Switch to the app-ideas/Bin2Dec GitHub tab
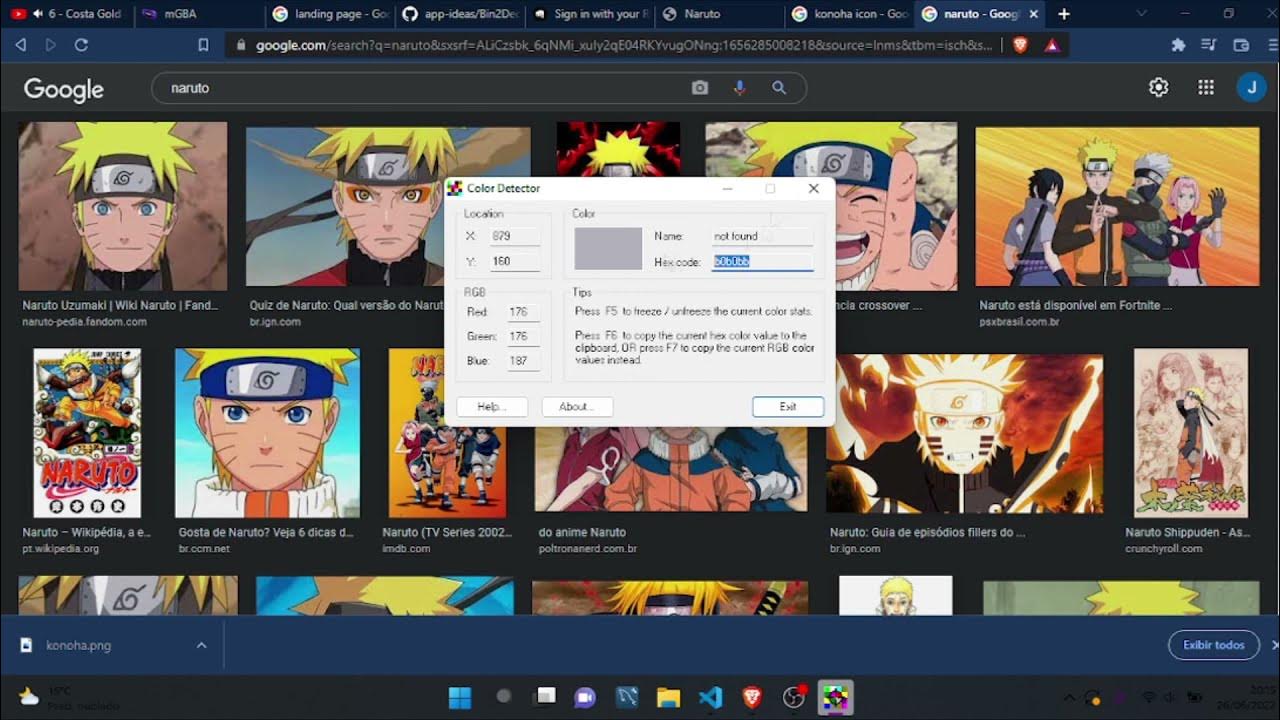This screenshot has width=1280, height=720. point(460,14)
